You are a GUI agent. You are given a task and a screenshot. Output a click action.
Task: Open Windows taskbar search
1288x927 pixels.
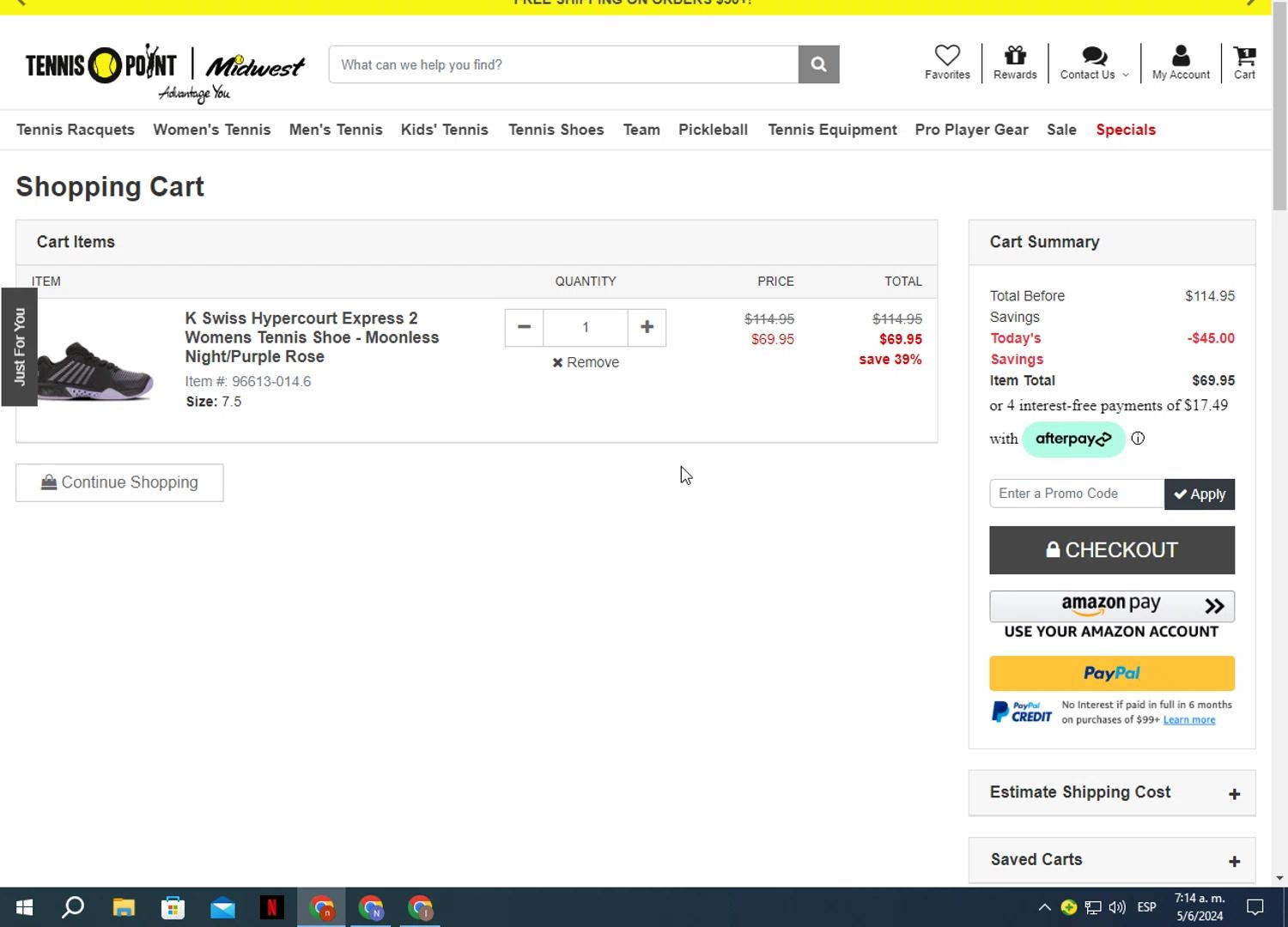[74, 907]
